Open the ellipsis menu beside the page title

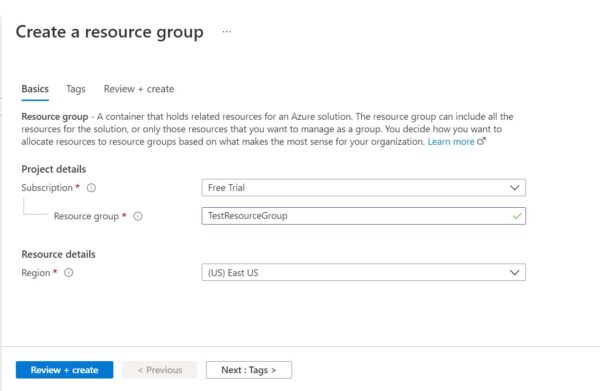(x=227, y=32)
